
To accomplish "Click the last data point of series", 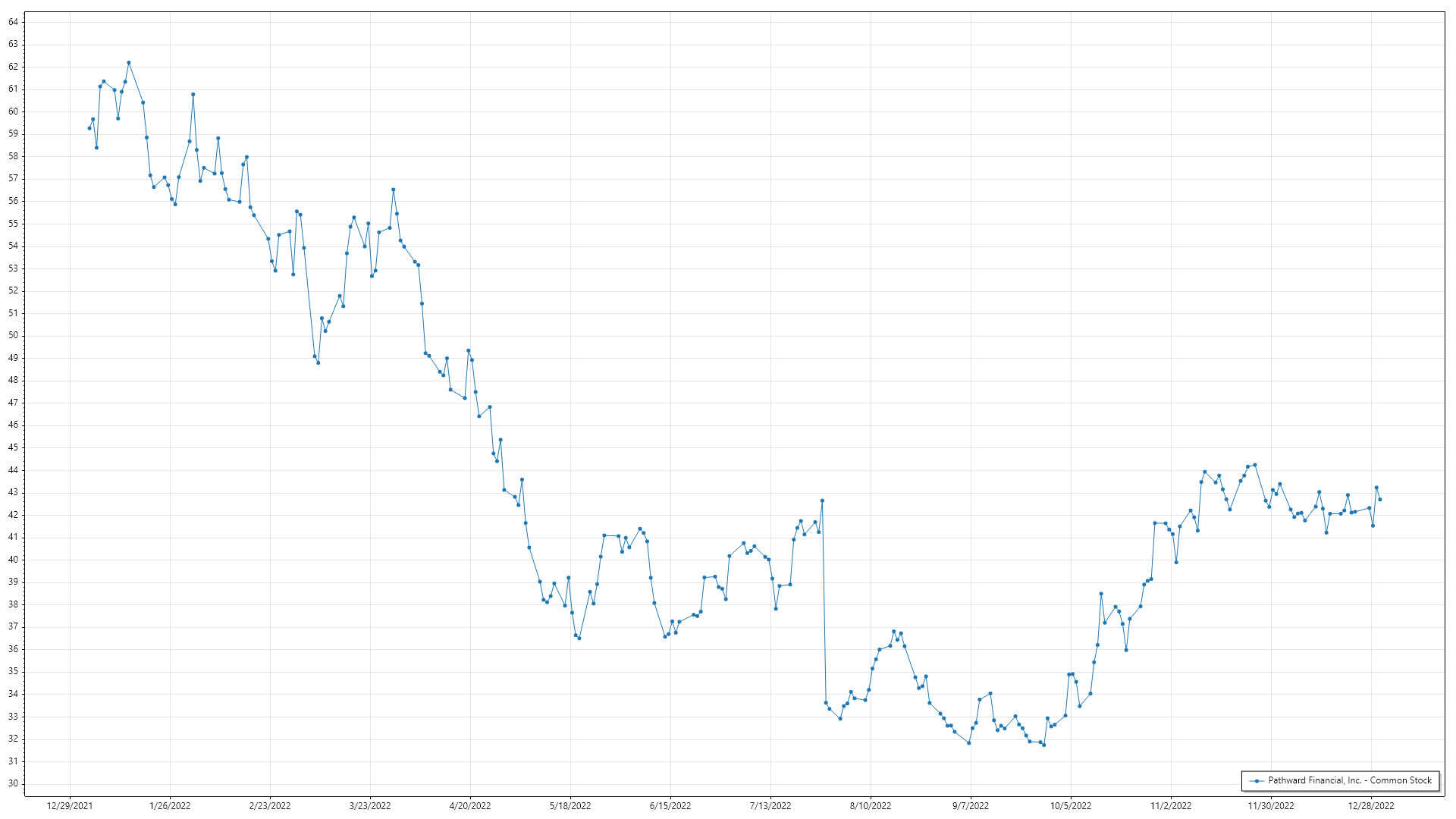I will 1379,499.
